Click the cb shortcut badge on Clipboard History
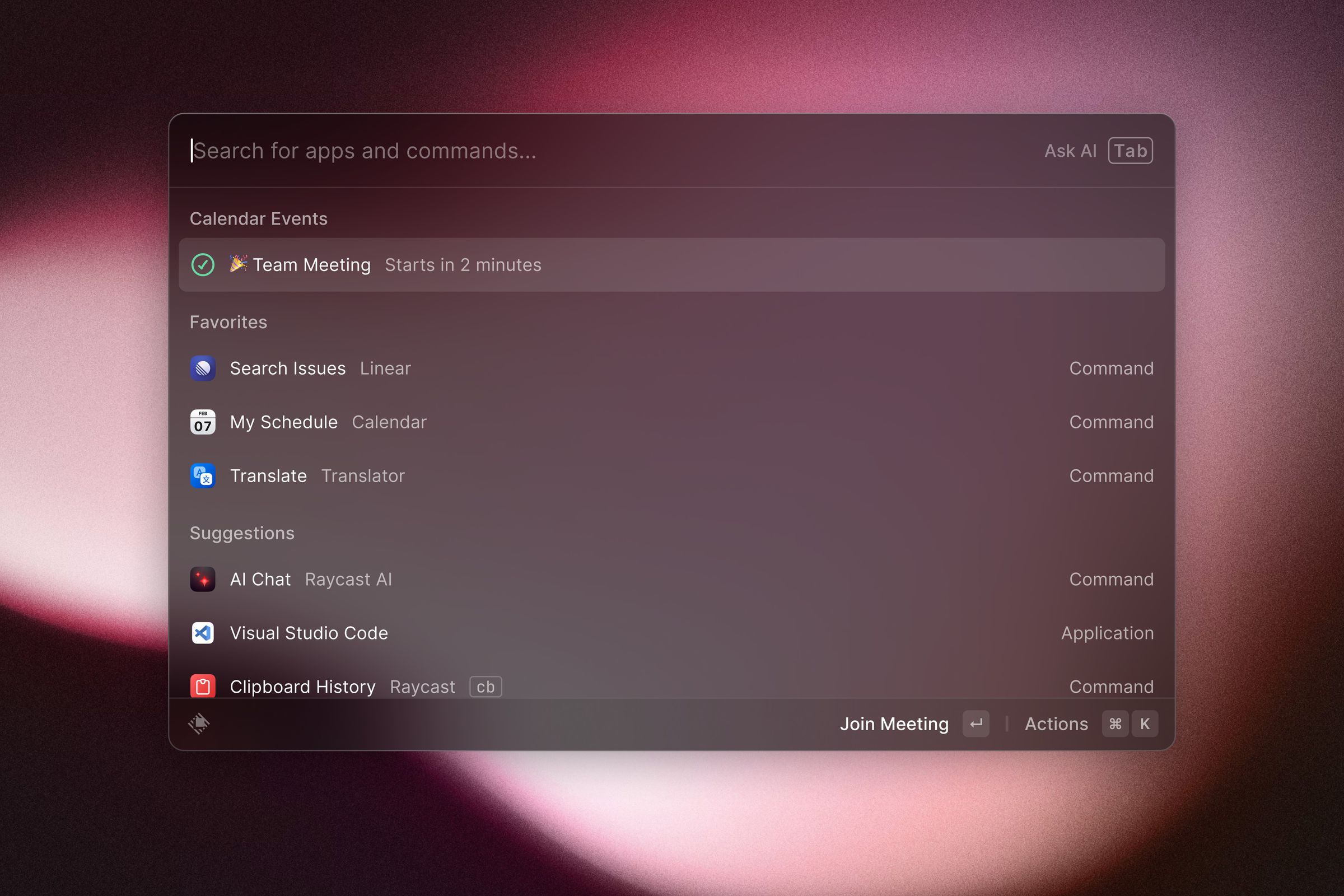Viewport: 1344px width, 896px height. [x=485, y=687]
